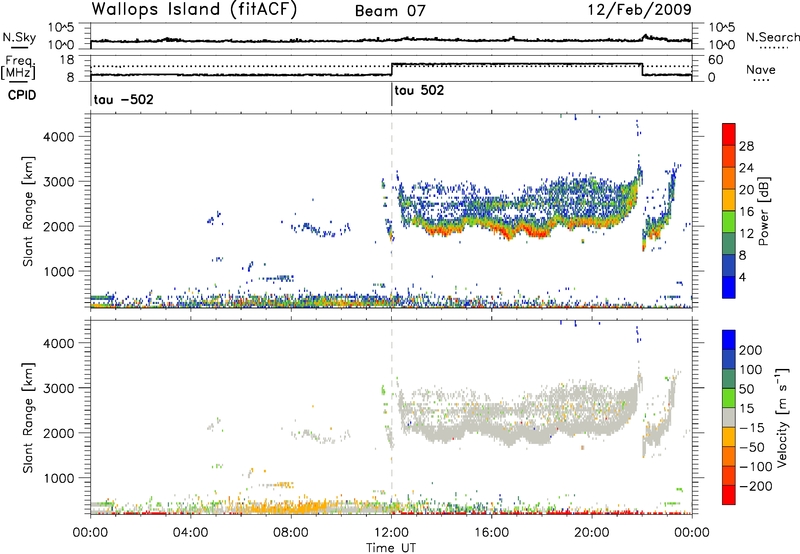Click the '18' frequency axis value

pos(67,60)
